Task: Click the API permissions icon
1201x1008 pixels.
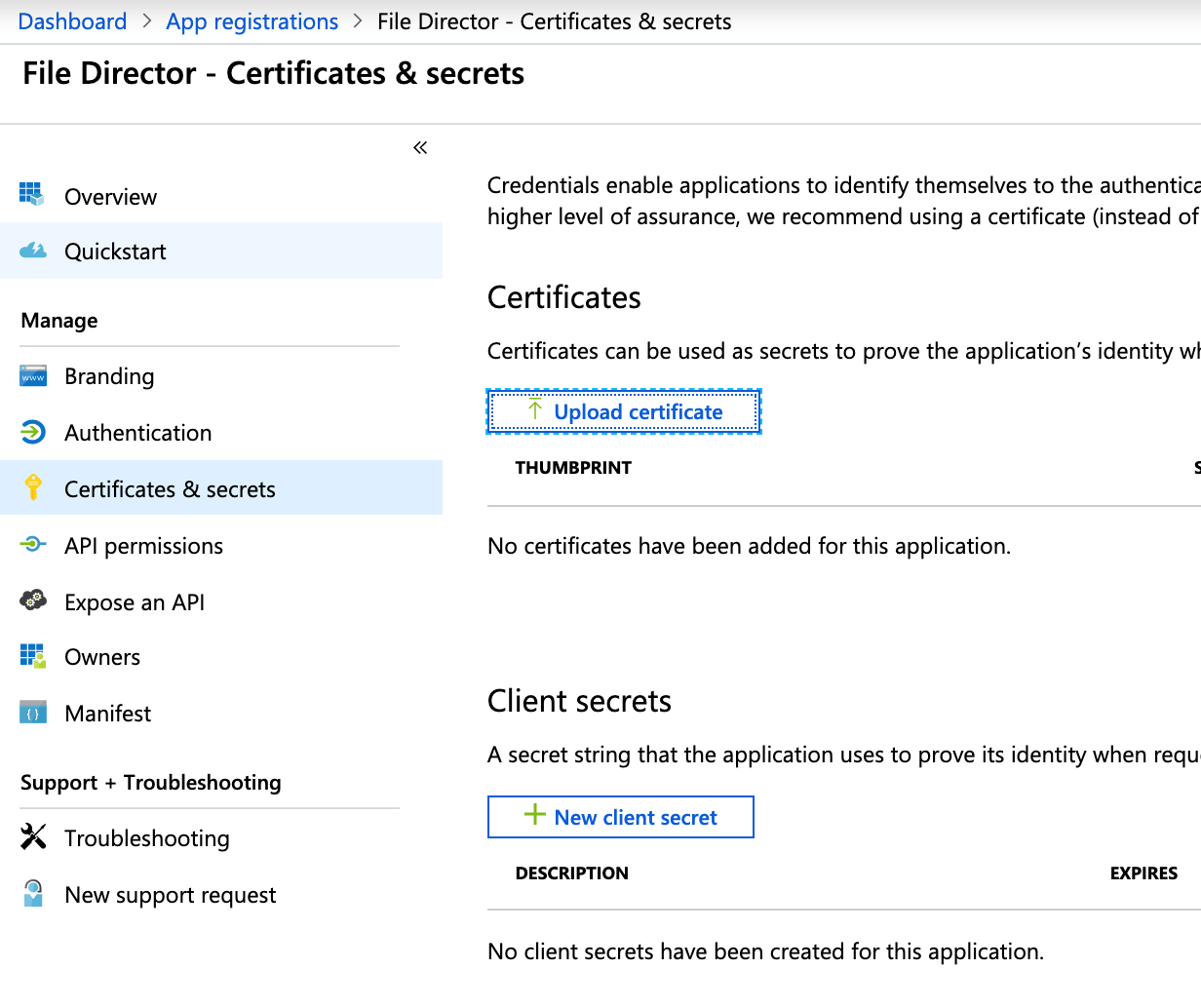Action: (x=33, y=545)
